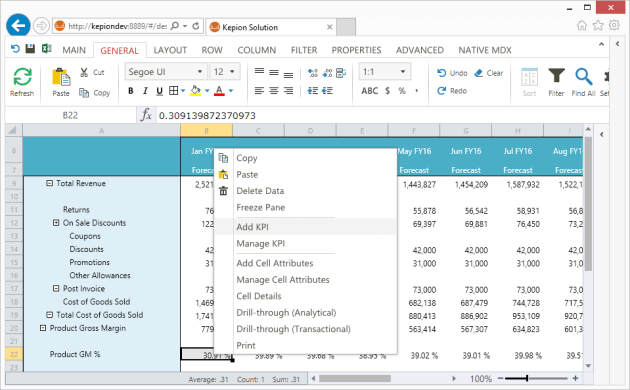Image resolution: width=630 pixels, height=390 pixels.
Task: Align text right
Action: 288,91
